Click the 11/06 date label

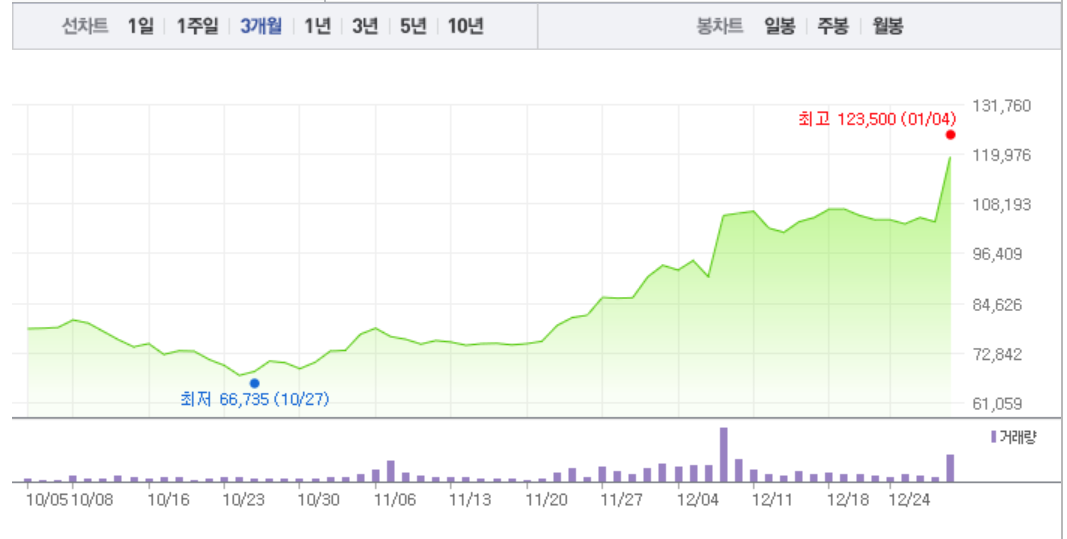click(395, 500)
